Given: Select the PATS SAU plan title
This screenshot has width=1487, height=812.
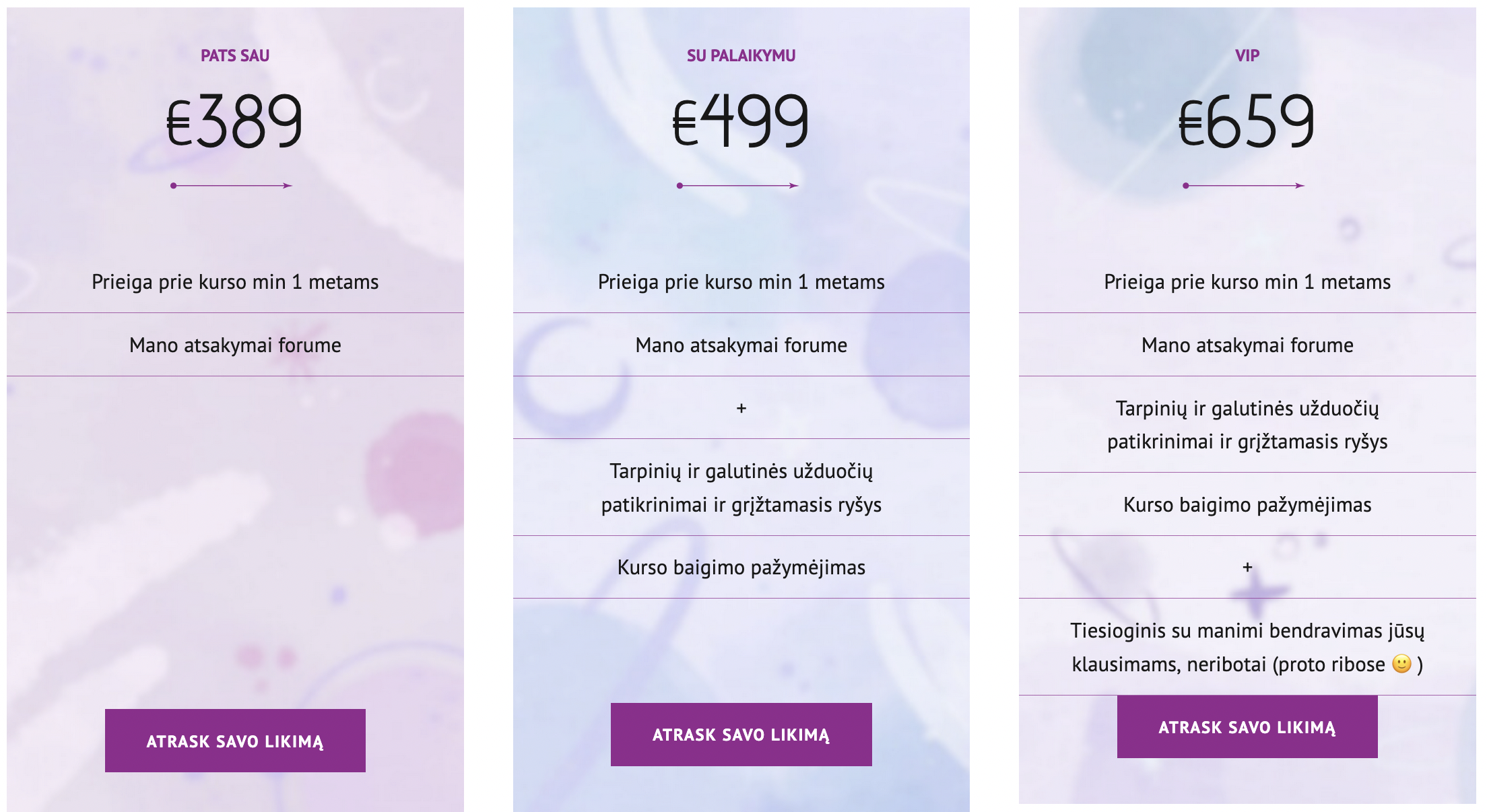Looking at the screenshot, I should [x=235, y=56].
